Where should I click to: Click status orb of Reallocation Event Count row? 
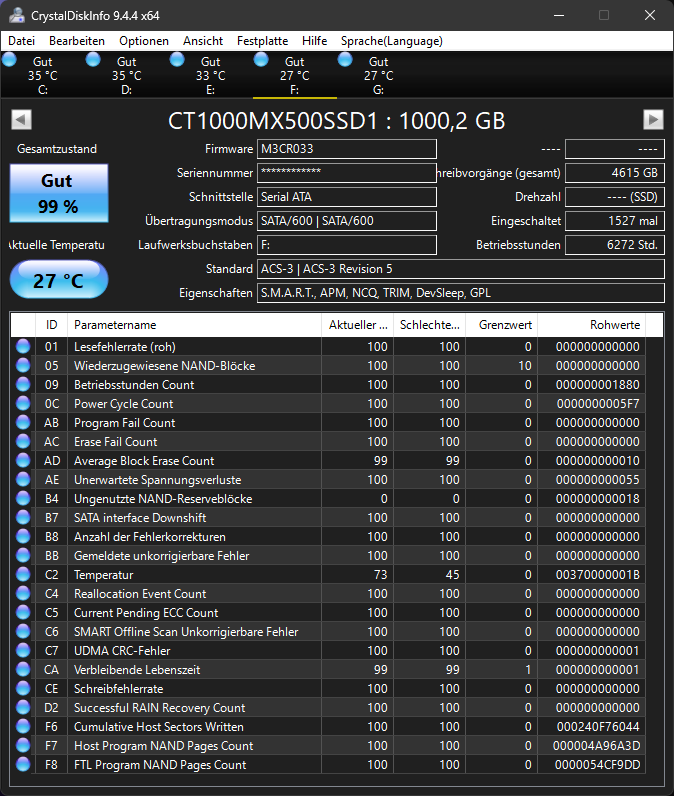pos(23,593)
